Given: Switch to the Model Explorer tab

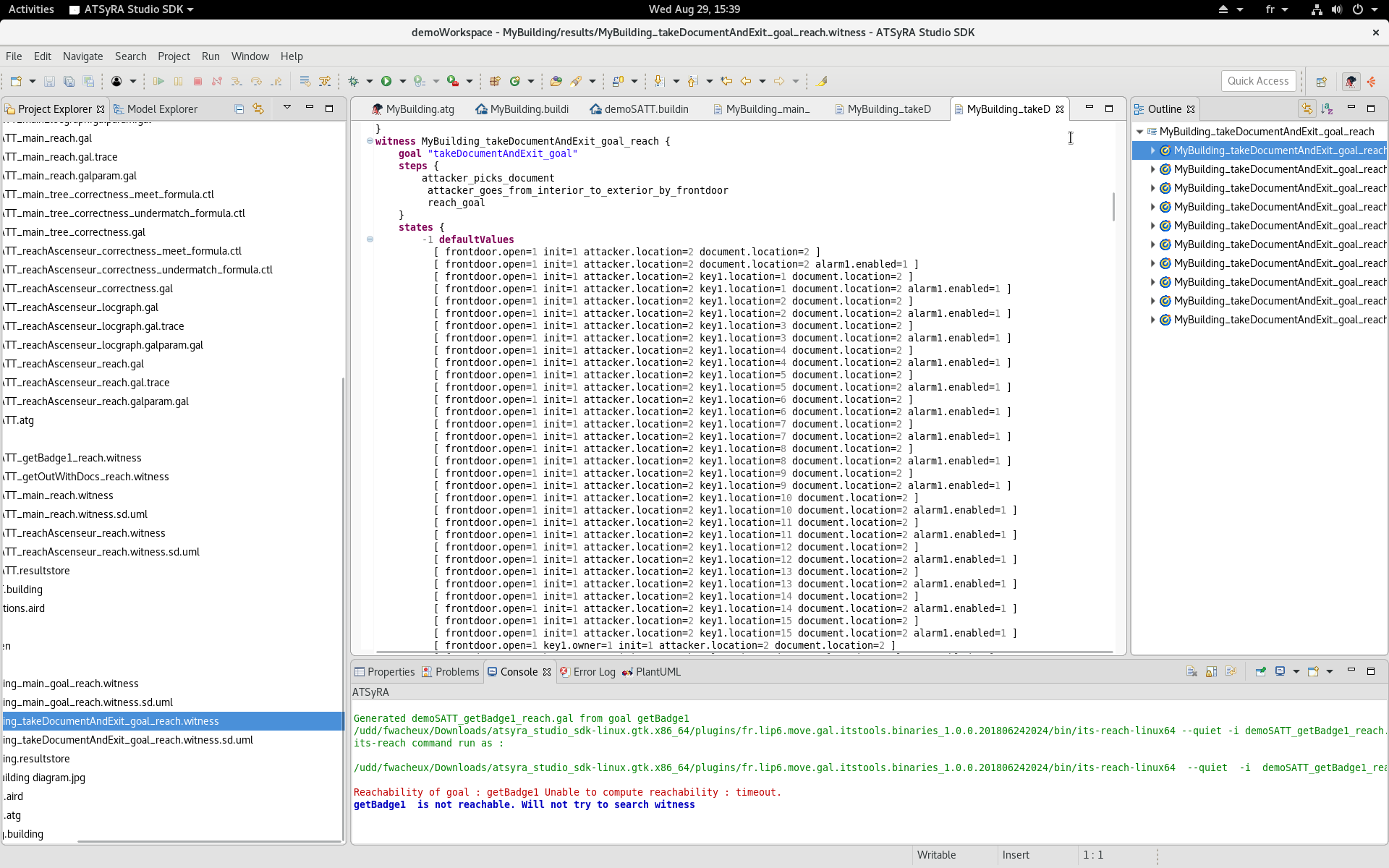Looking at the screenshot, I should click(x=155, y=109).
